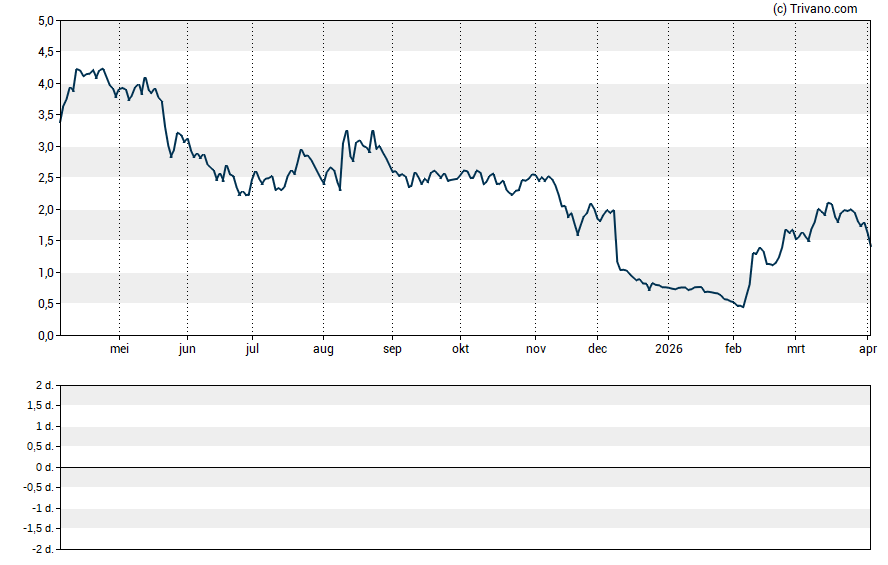888x565 pixels.
Task: Select the 'mei' month label
Action: (119, 349)
